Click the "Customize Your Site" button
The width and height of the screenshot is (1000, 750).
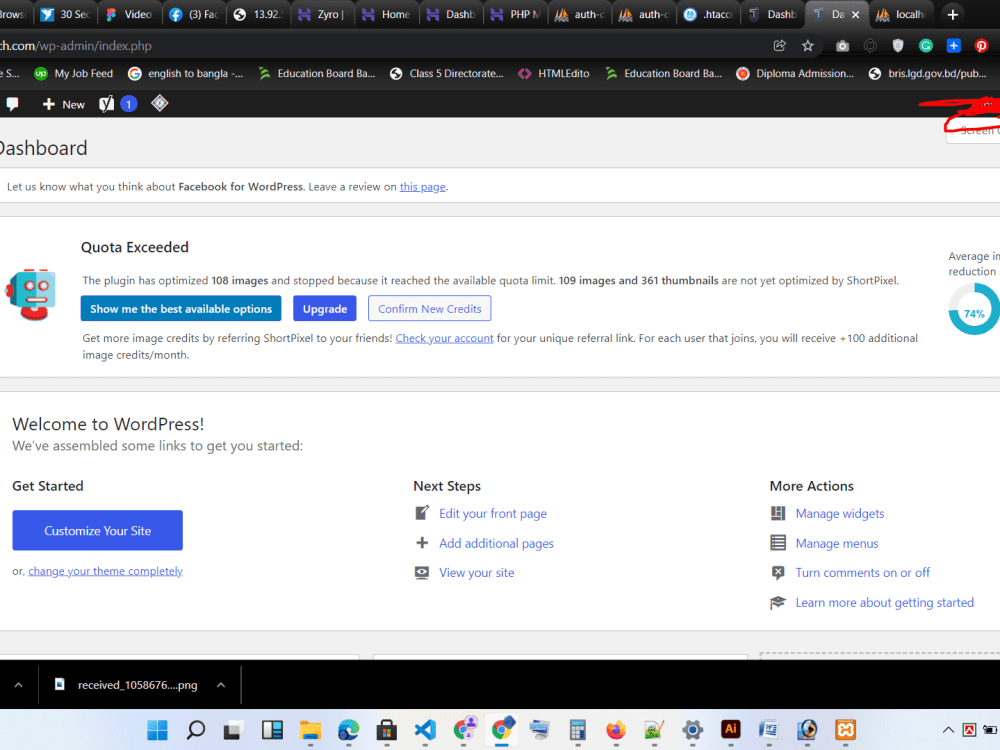point(98,530)
